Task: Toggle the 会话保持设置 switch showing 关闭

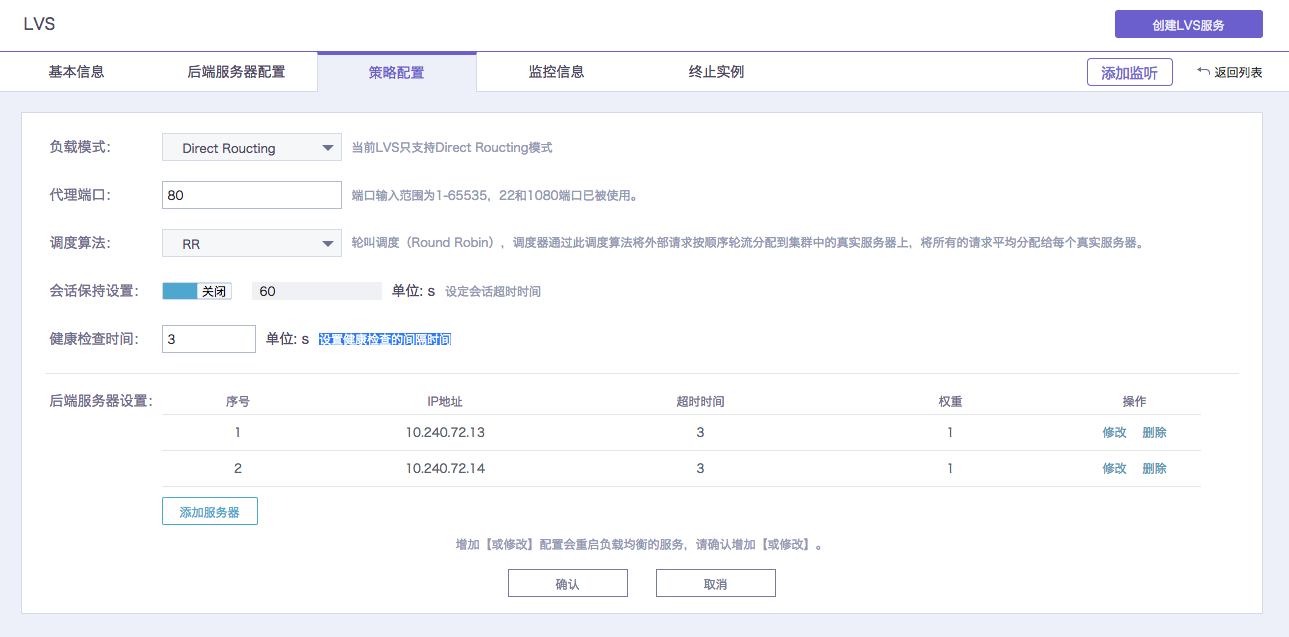Action: click(x=197, y=291)
